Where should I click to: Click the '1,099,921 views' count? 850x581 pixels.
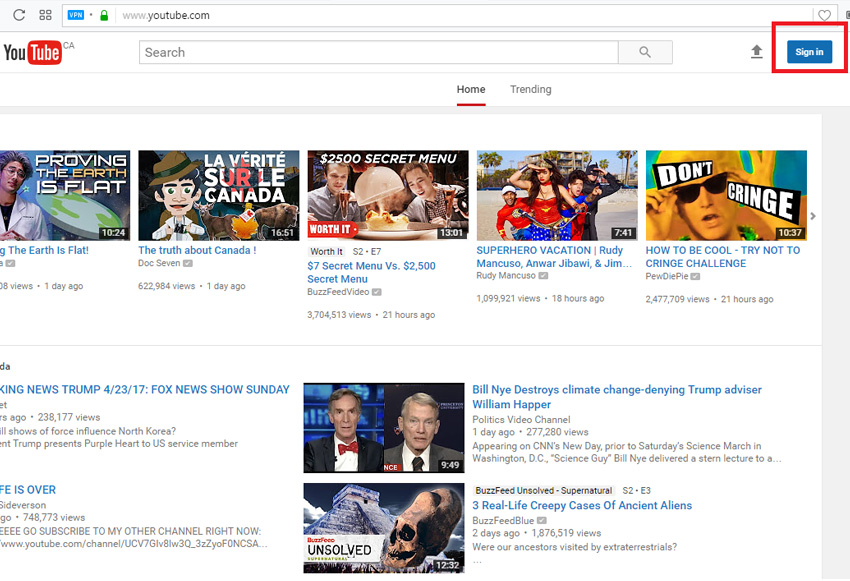508,299
